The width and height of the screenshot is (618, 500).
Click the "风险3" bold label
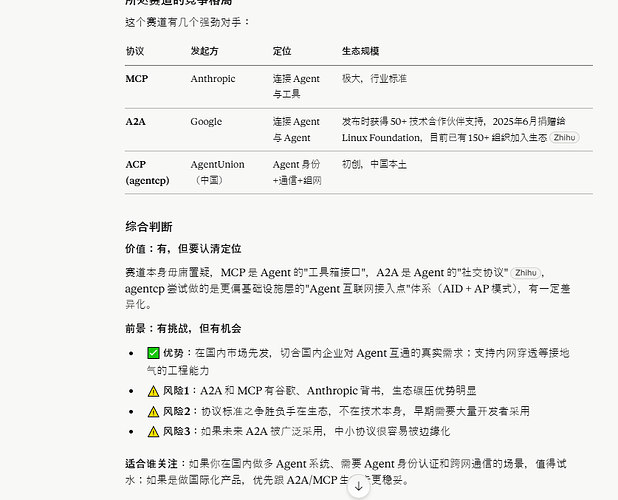click(x=177, y=431)
